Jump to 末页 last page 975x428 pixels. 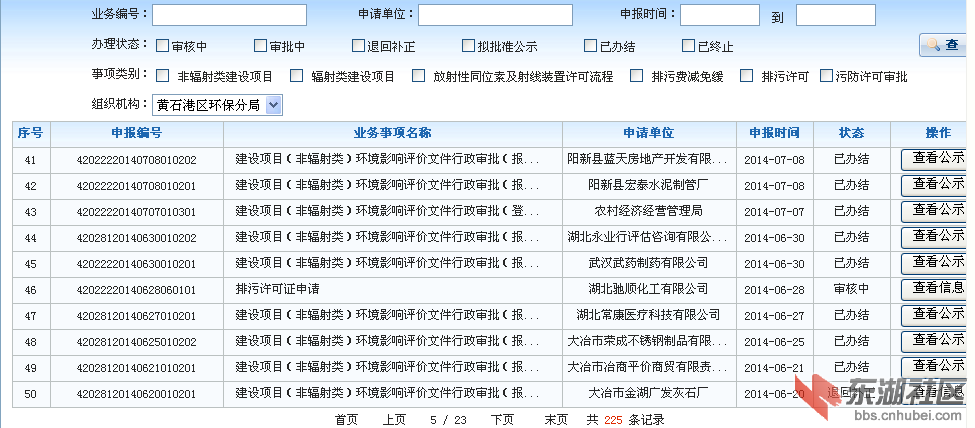557,420
